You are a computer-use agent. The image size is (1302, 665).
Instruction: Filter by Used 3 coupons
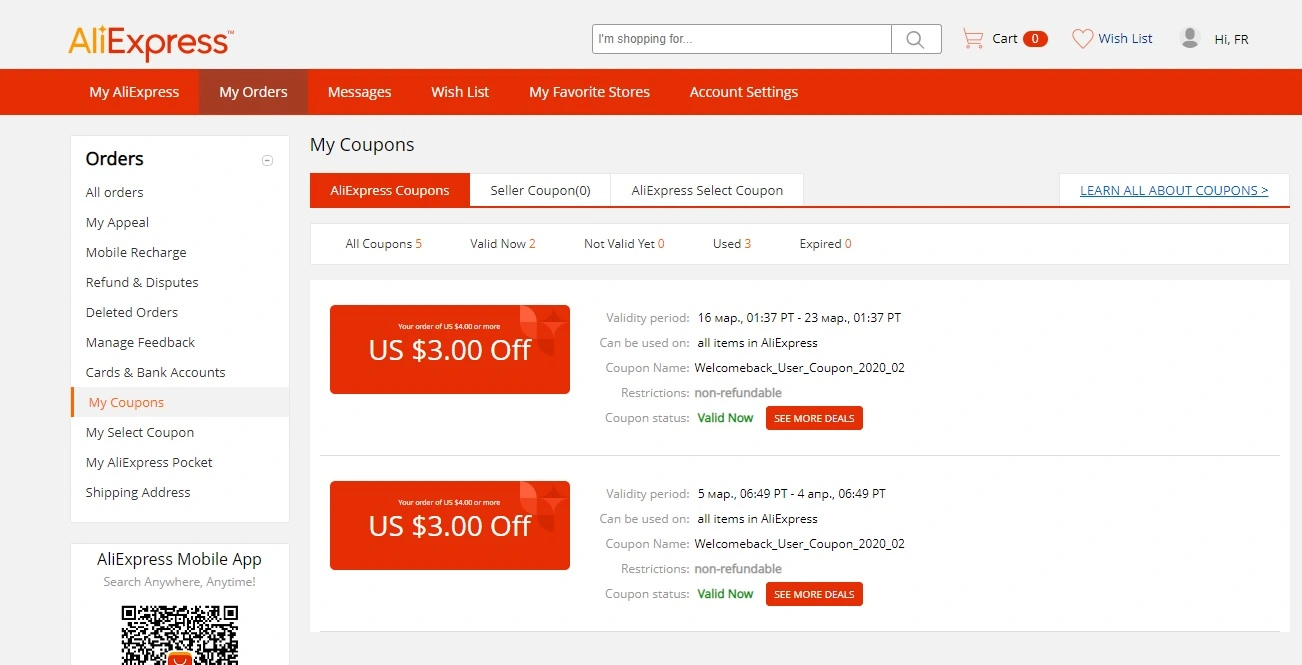(x=732, y=244)
